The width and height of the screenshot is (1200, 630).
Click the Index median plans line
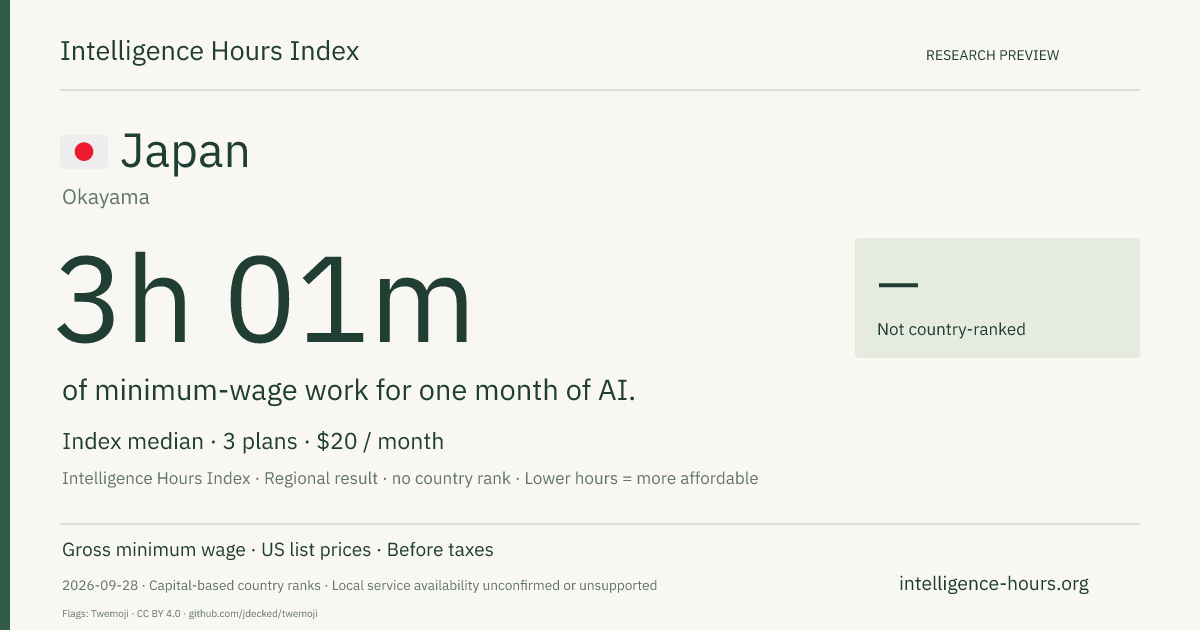tap(253, 441)
